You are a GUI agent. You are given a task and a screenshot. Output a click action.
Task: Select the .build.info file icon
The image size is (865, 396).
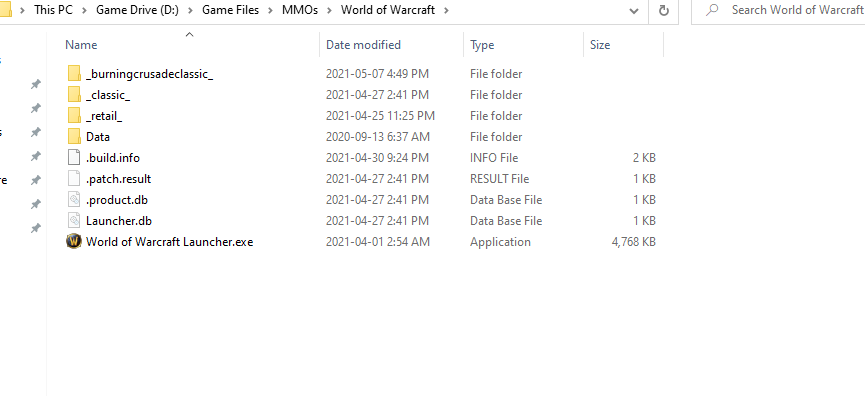tap(74, 158)
